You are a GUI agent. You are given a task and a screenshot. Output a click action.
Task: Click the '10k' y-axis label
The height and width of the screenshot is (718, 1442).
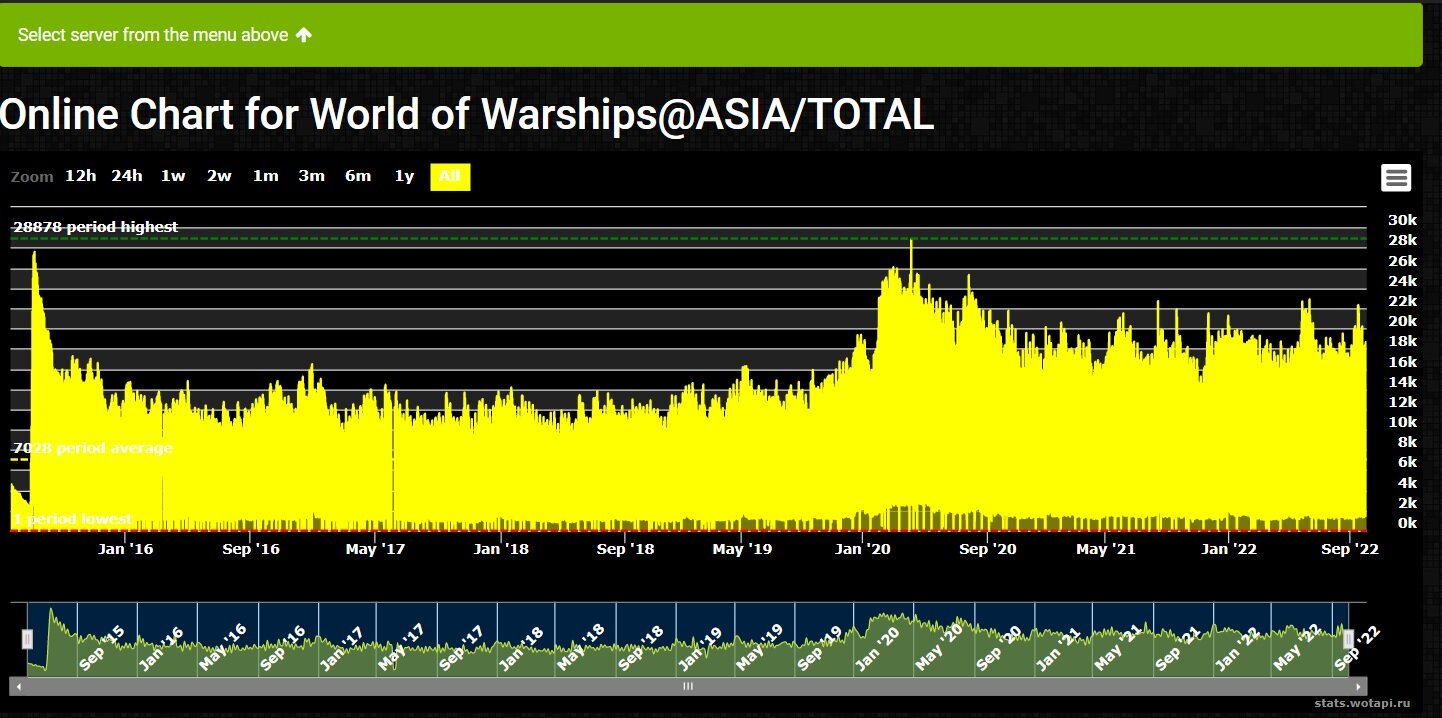click(x=1403, y=422)
